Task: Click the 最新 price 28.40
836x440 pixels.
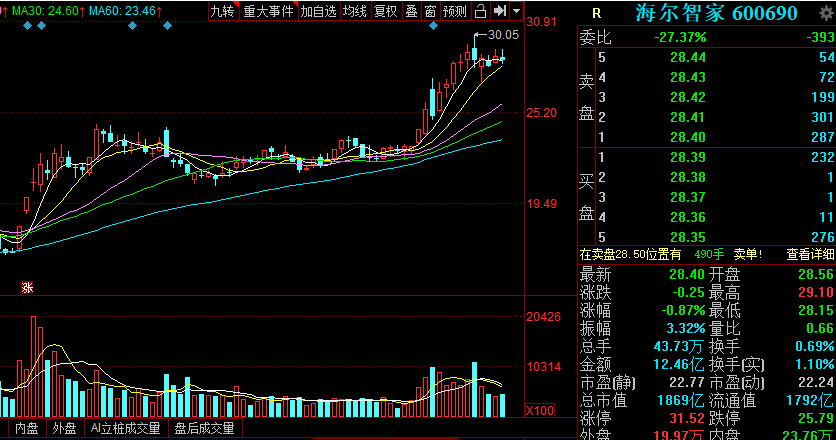Action: tap(687, 275)
